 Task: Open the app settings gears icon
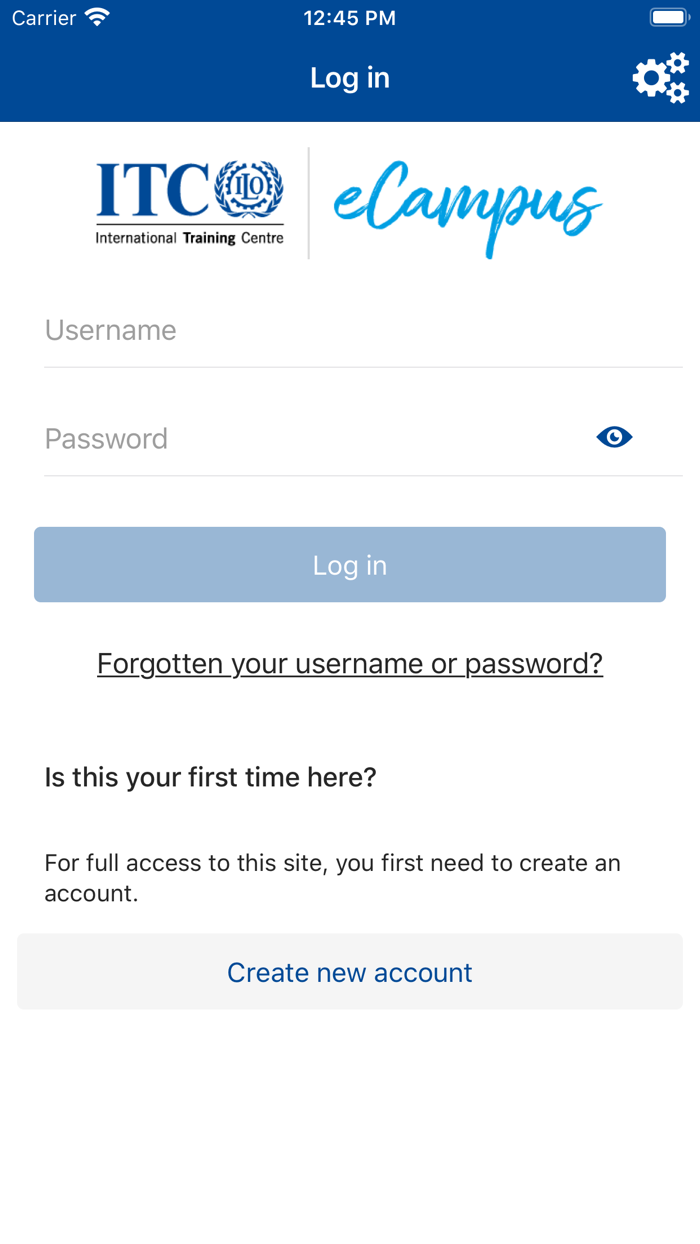pos(661,78)
